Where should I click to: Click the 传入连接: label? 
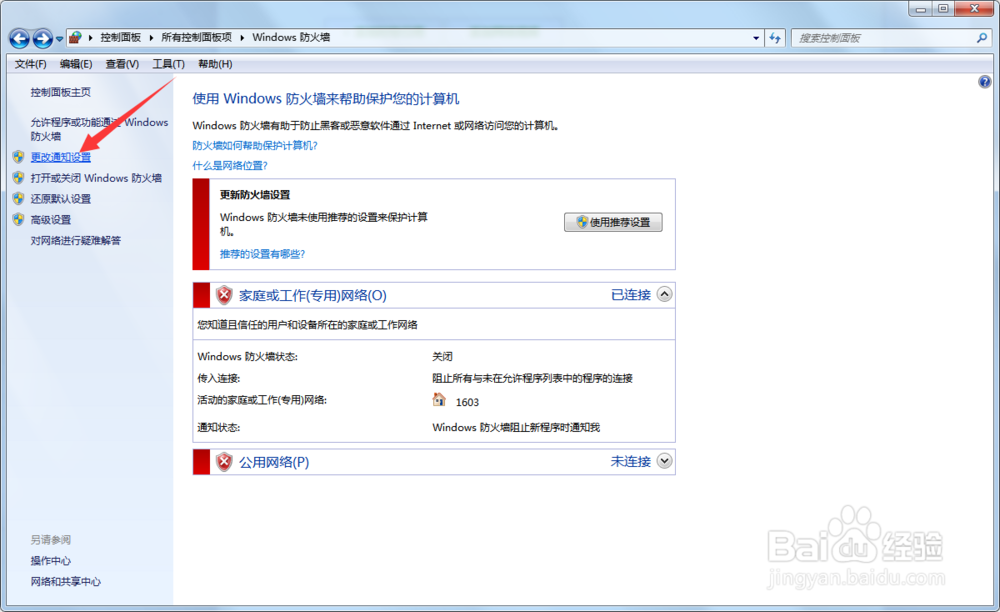pyautogui.click(x=219, y=379)
